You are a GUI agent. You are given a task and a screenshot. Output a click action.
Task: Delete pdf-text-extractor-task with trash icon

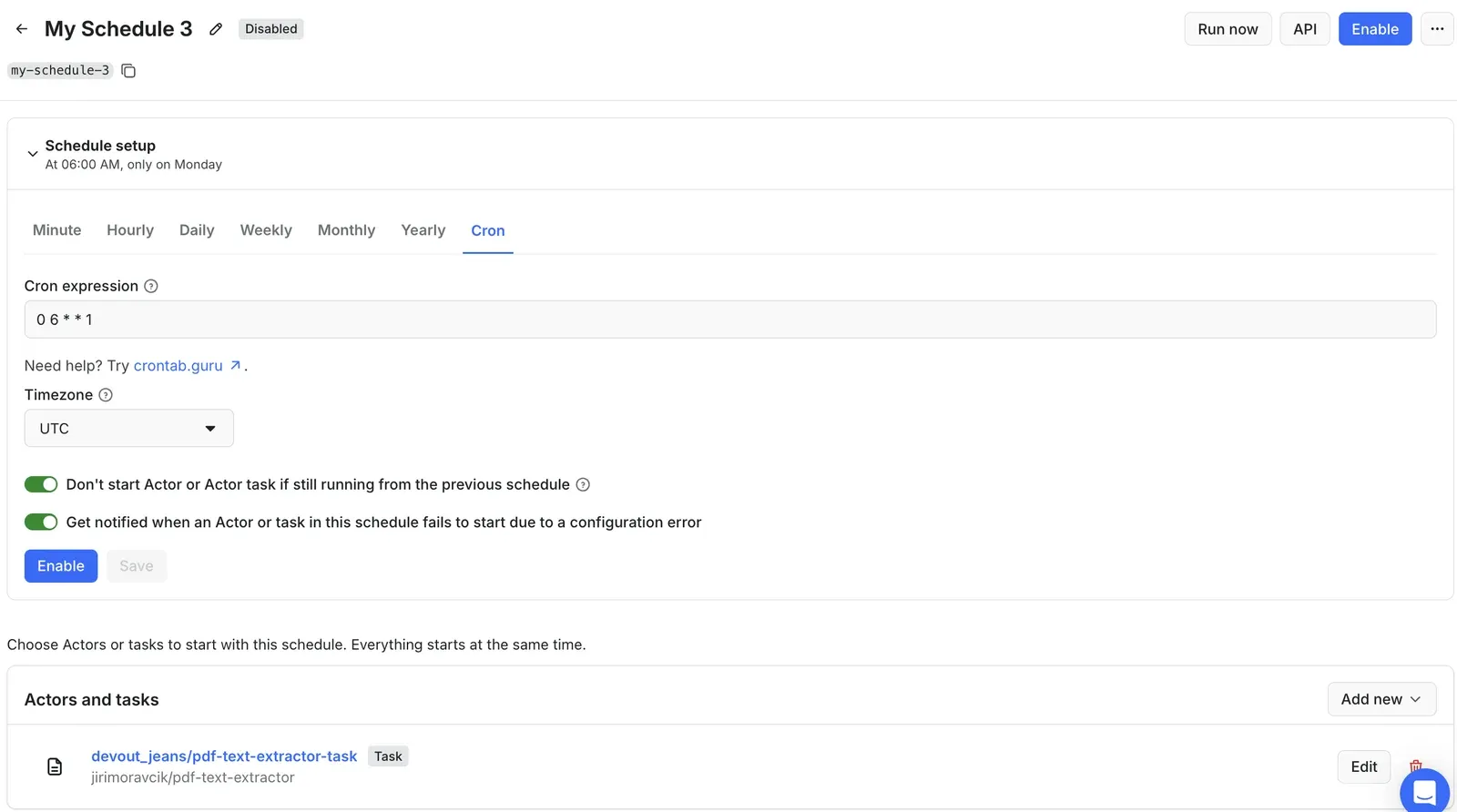[x=1415, y=766]
